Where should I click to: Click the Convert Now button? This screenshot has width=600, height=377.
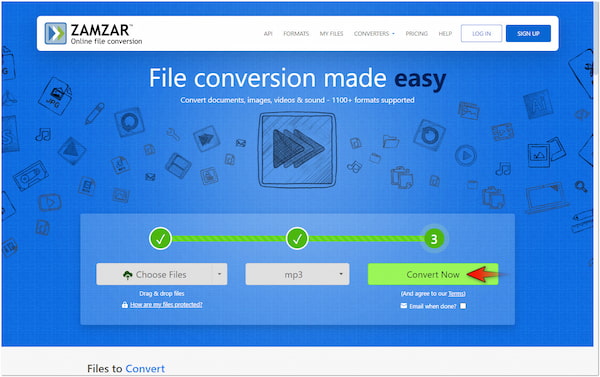click(x=433, y=274)
